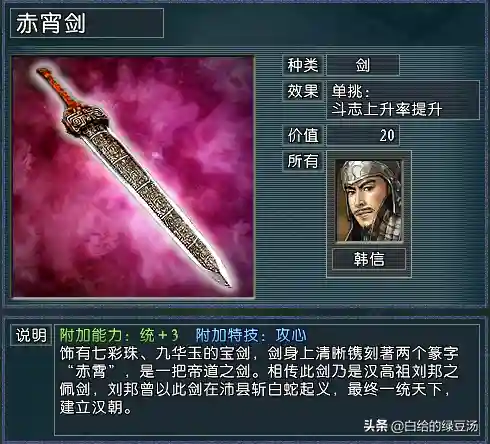Click the 说明 description label
The width and height of the screenshot is (490, 444).
[31, 335]
